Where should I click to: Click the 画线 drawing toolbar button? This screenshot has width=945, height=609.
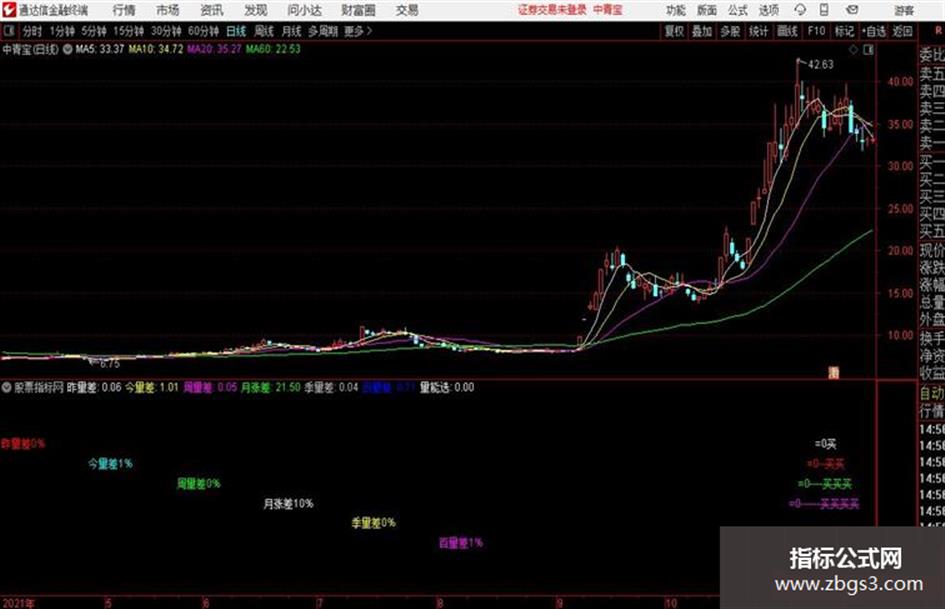pyautogui.click(x=788, y=31)
